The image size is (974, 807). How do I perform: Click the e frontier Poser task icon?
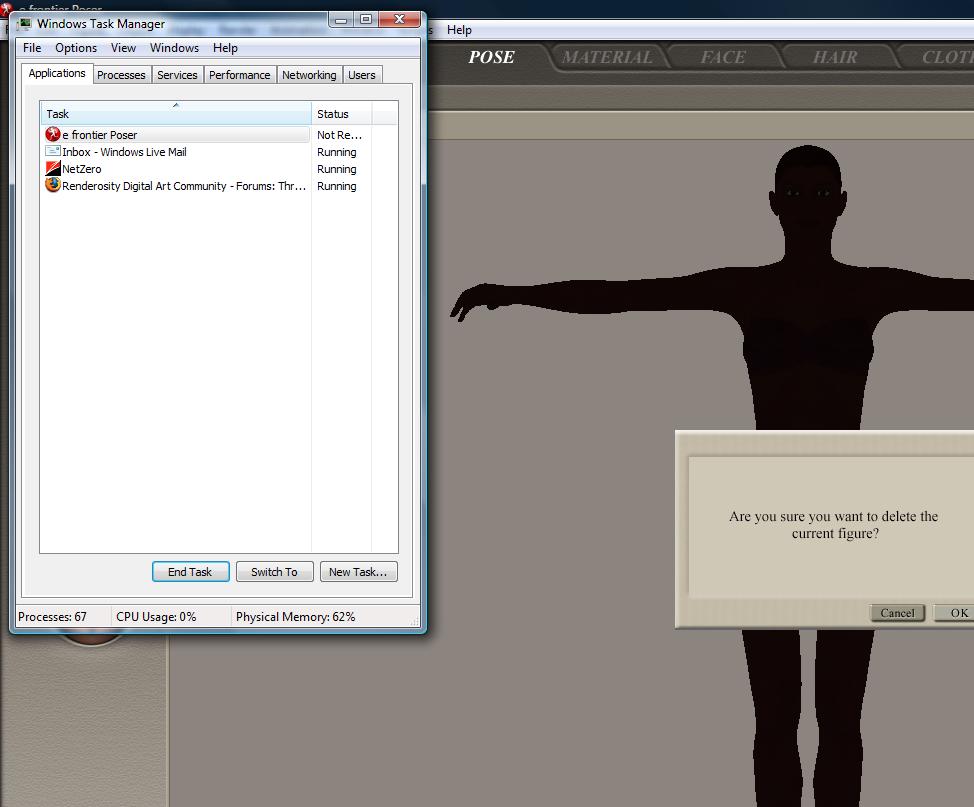pos(54,135)
